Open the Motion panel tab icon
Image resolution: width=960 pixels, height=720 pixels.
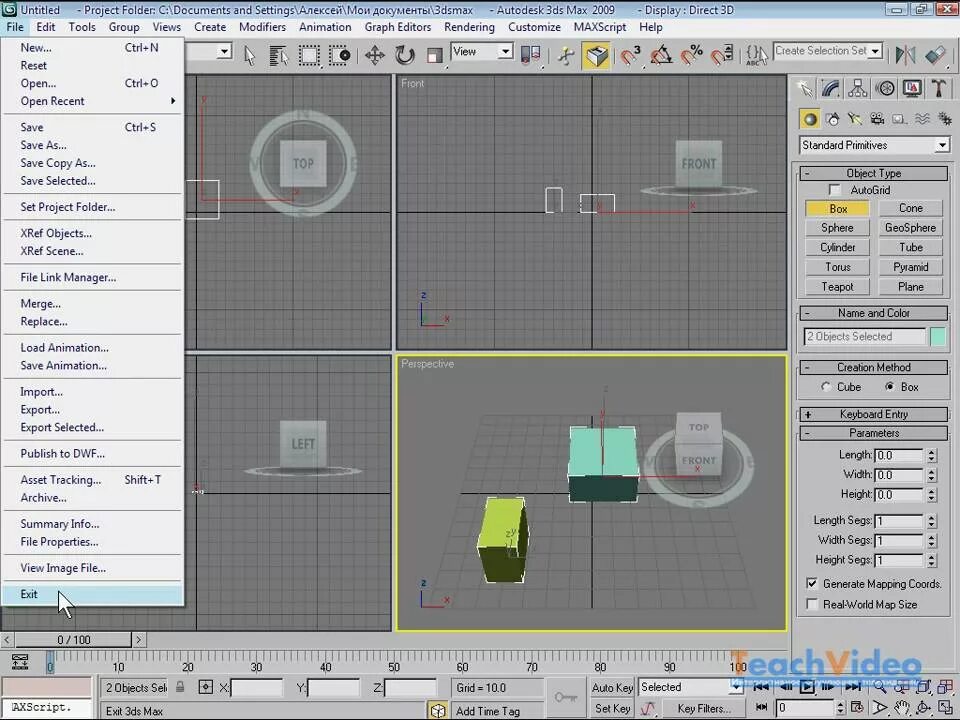(x=885, y=89)
